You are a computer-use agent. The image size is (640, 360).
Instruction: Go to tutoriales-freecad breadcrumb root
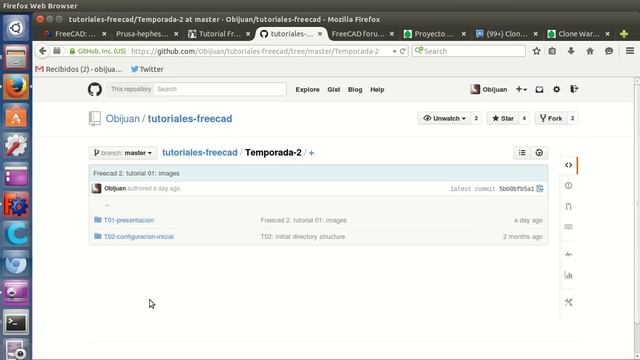coord(200,153)
